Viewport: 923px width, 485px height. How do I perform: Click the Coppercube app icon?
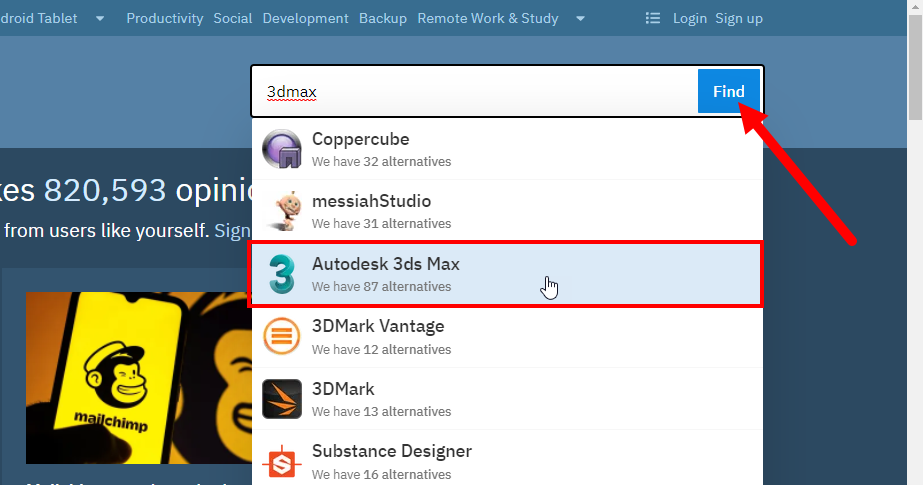(282, 149)
